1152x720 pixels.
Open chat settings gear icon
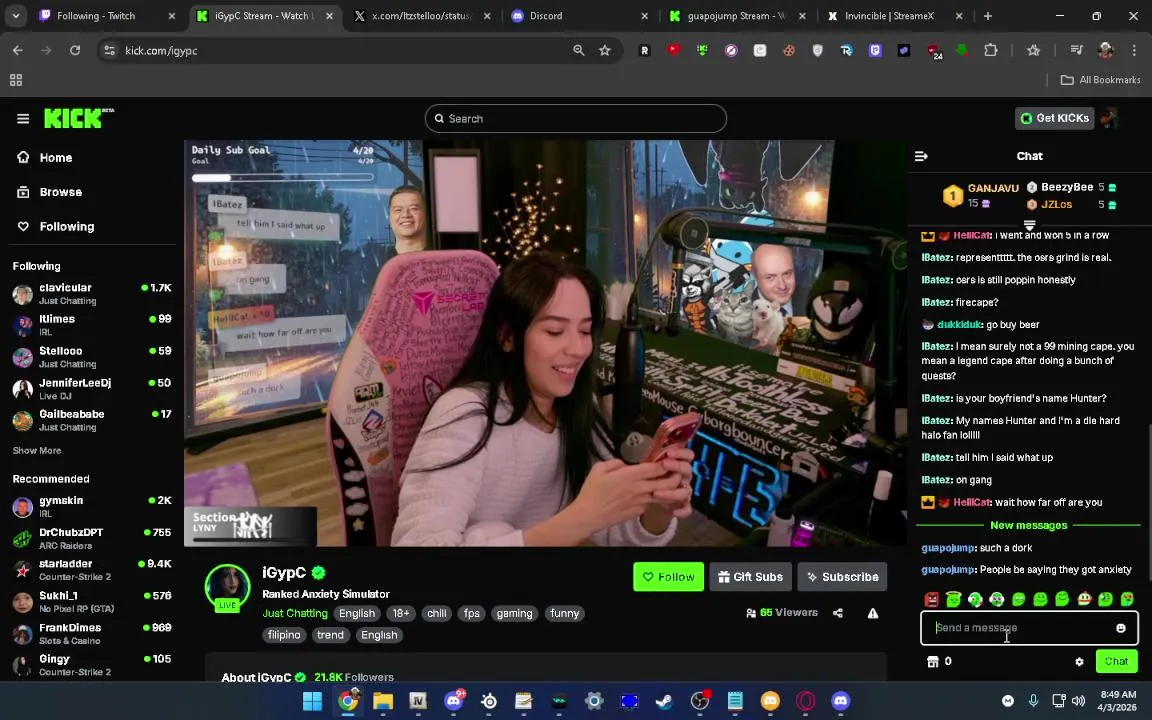1079,661
